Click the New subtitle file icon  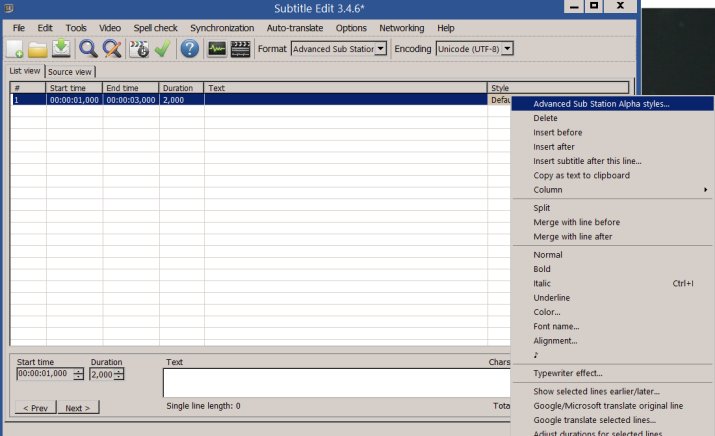15,49
